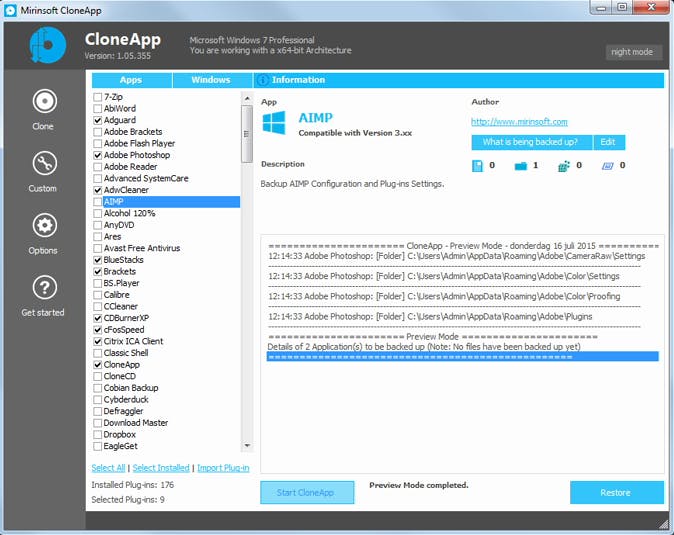This screenshot has width=674, height=535.
Task: Click the CloneApp logo icon
Action: click(48, 45)
